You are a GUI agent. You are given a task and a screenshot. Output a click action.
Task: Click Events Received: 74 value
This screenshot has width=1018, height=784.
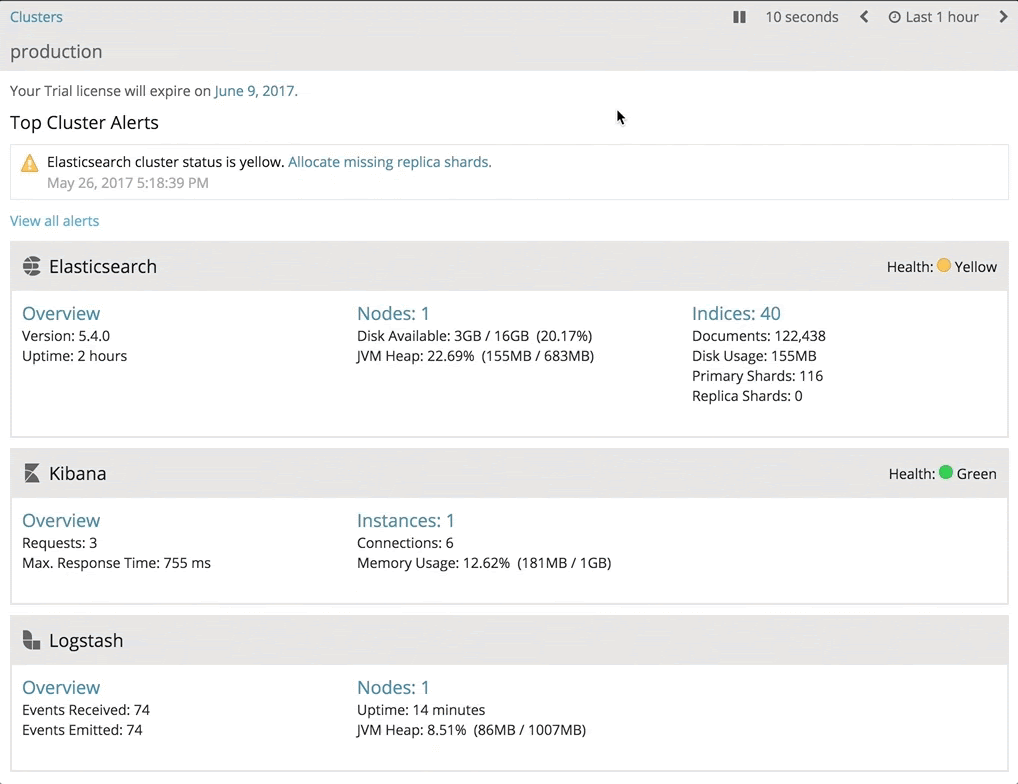(x=86, y=710)
